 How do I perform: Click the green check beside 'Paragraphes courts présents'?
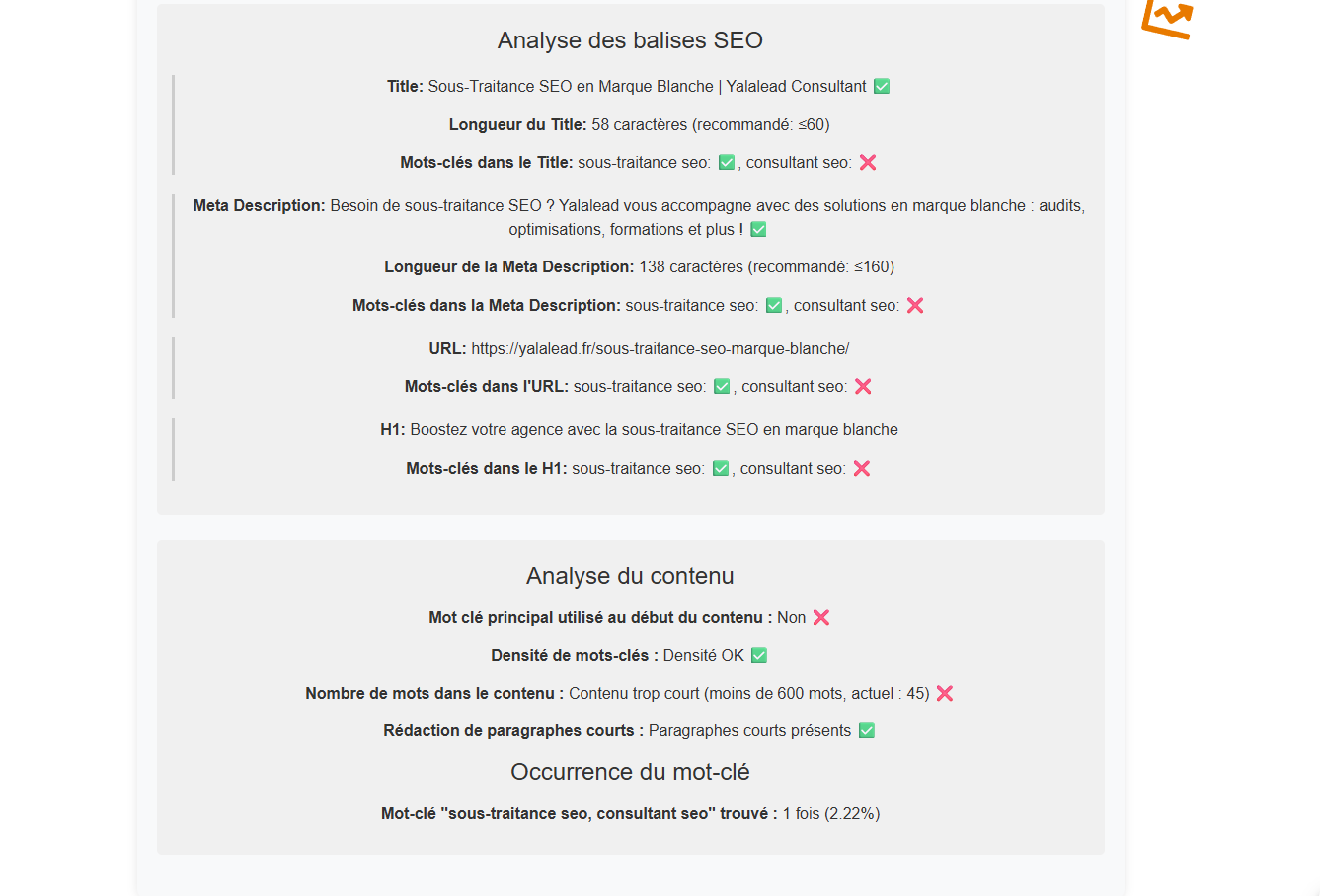867,731
